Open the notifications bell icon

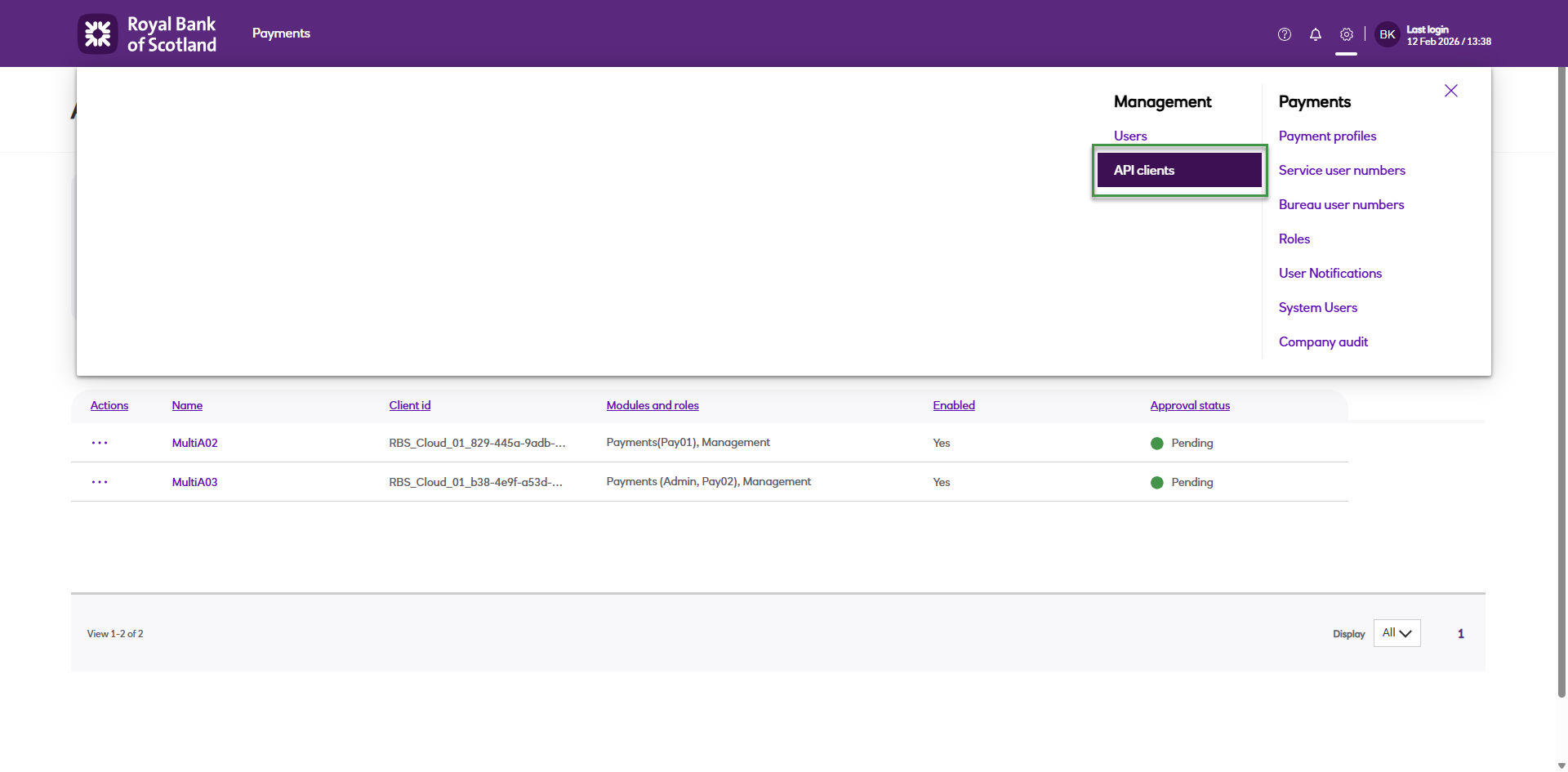coord(1316,34)
